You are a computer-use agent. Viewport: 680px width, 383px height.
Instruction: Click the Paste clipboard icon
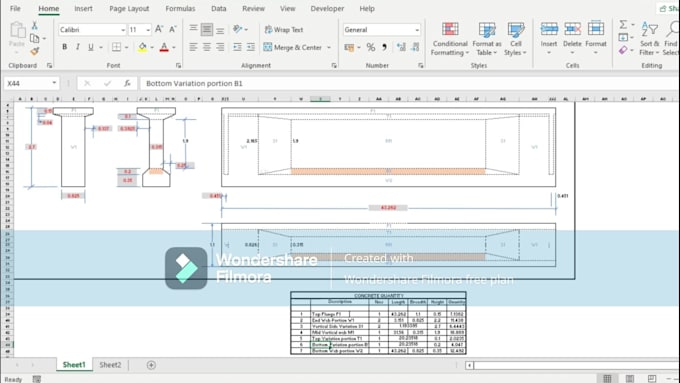pos(17,30)
